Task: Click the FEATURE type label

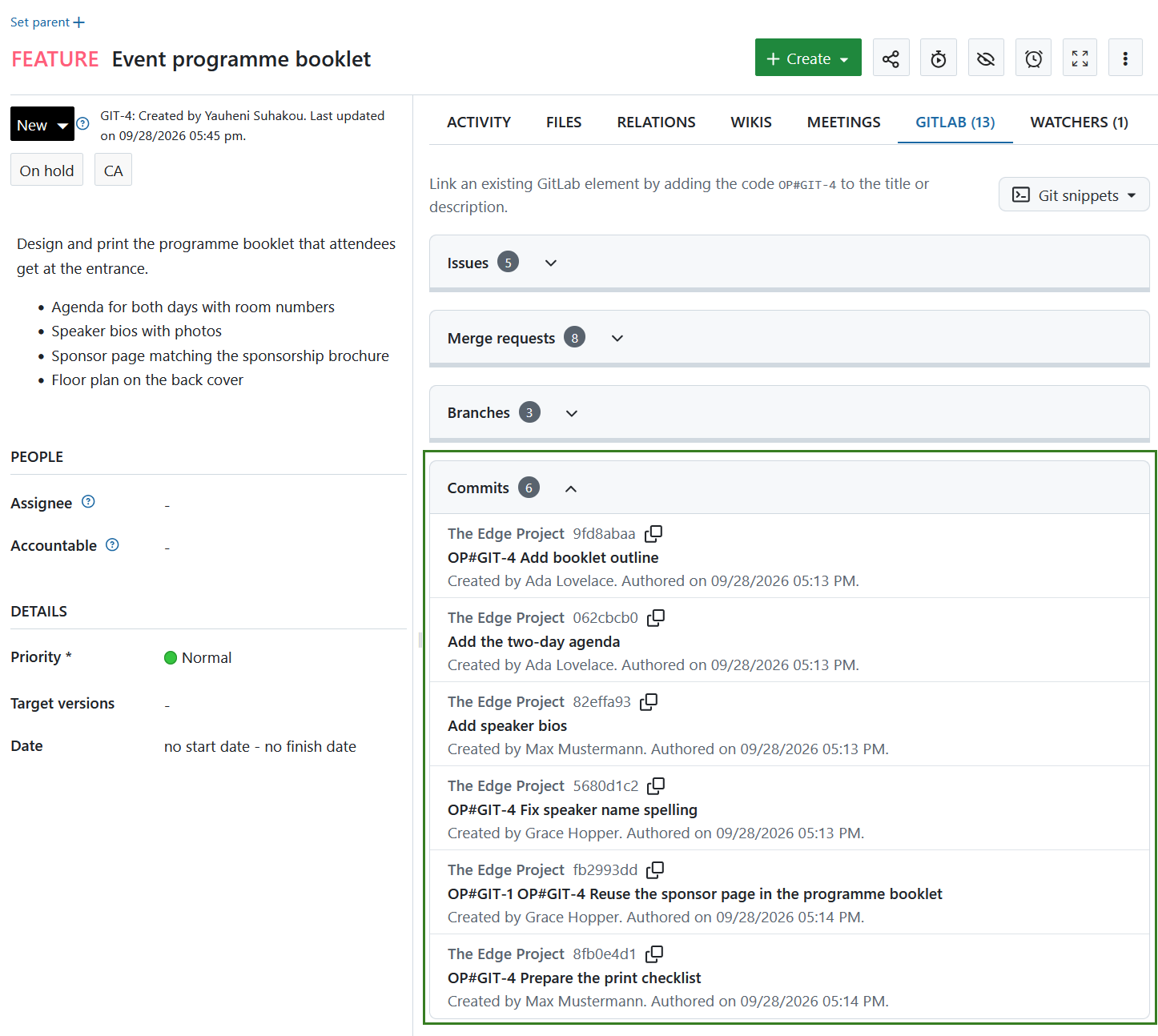Action: tap(55, 59)
